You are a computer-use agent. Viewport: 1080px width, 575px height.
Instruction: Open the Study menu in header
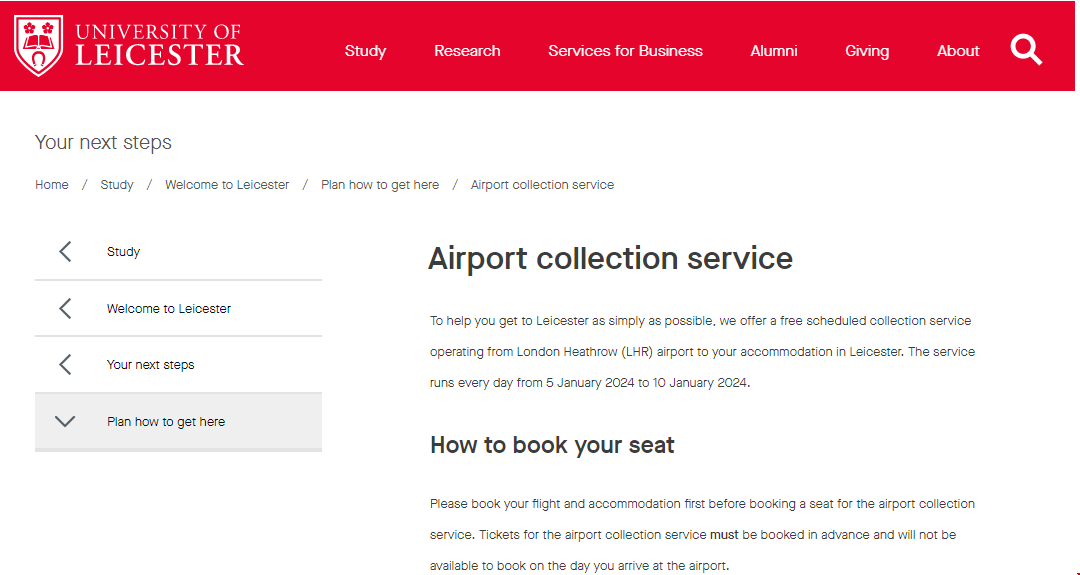tap(365, 51)
